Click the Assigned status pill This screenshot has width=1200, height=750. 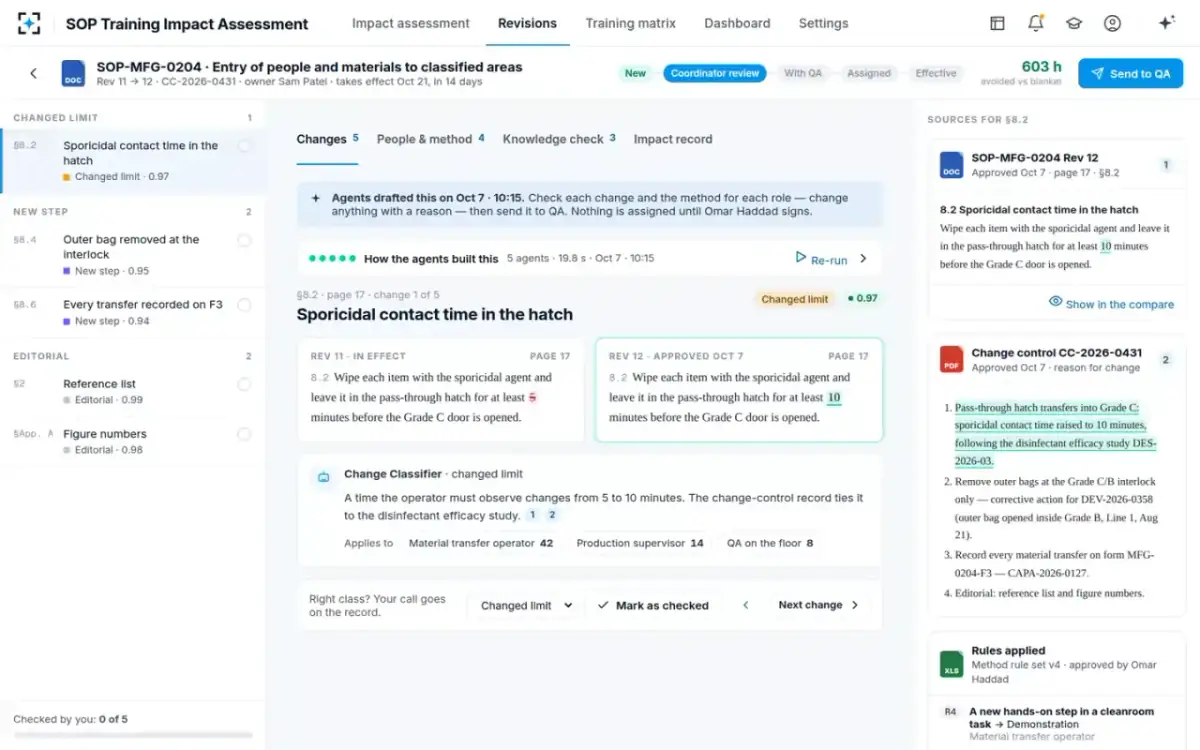click(x=869, y=73)
